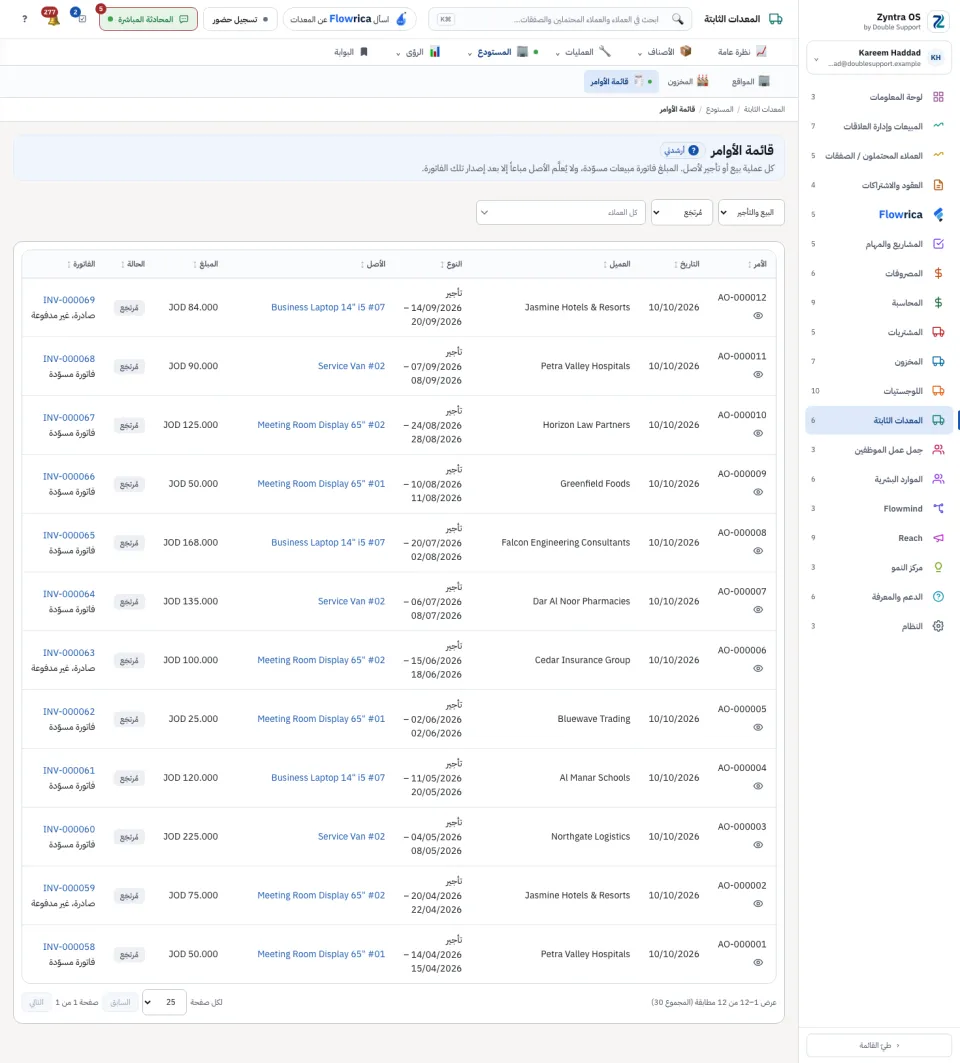This screenshot has height=1063, width=960.
Task: Open the الرؤى insights navigation menu
Action: point(418,52)
